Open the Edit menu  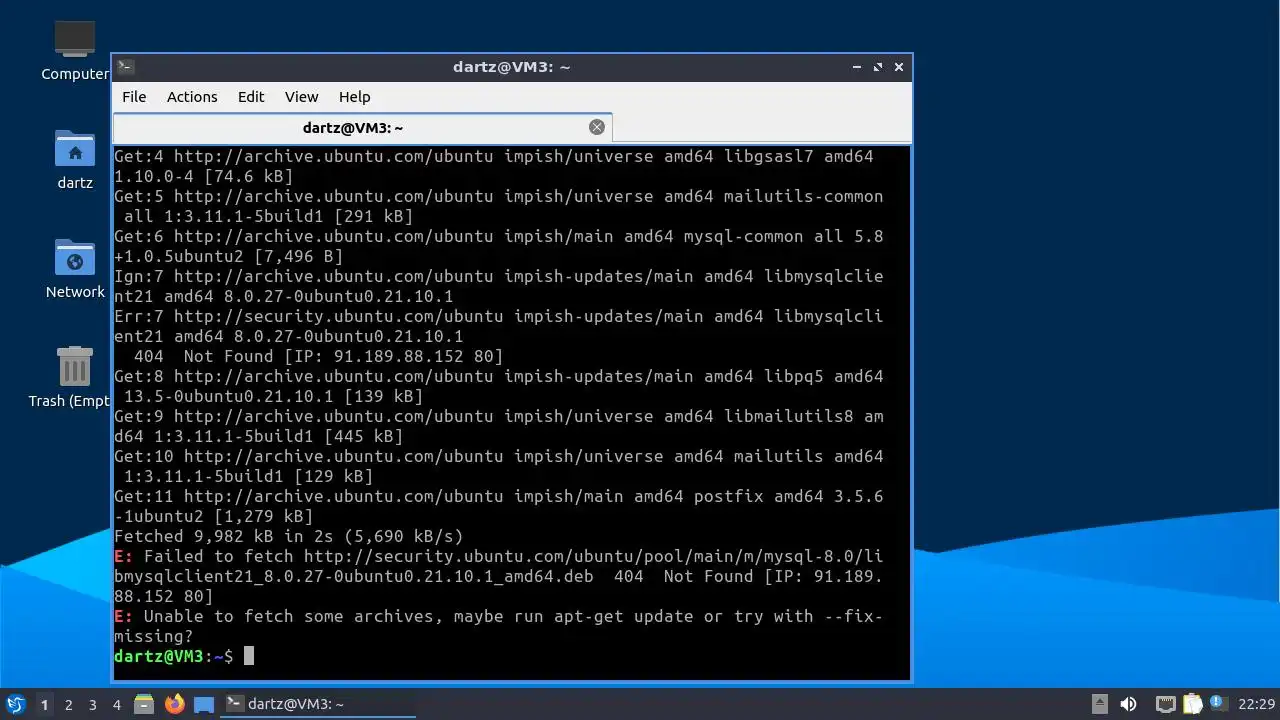(251, 97)
